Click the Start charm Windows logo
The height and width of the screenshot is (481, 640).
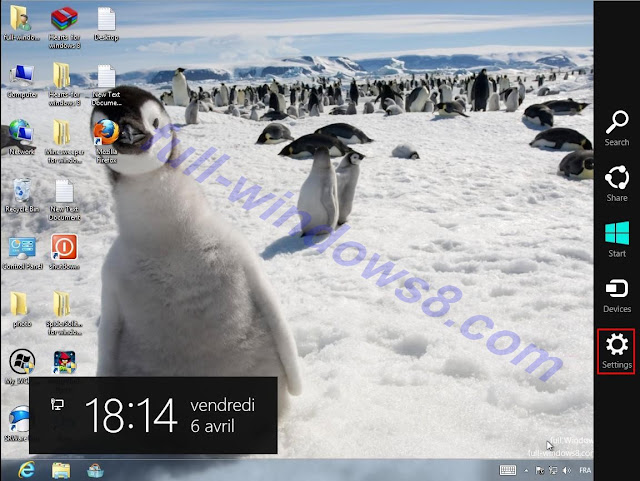617,233
